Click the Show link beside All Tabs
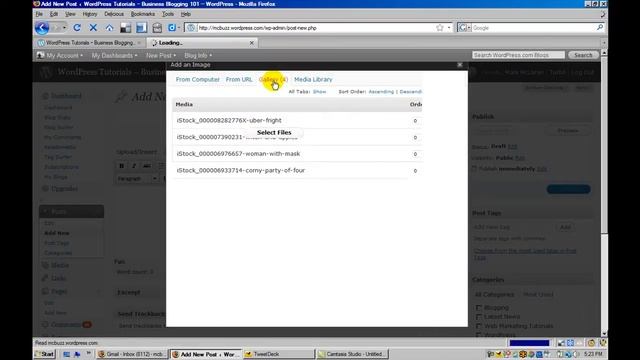 point(319,92)
